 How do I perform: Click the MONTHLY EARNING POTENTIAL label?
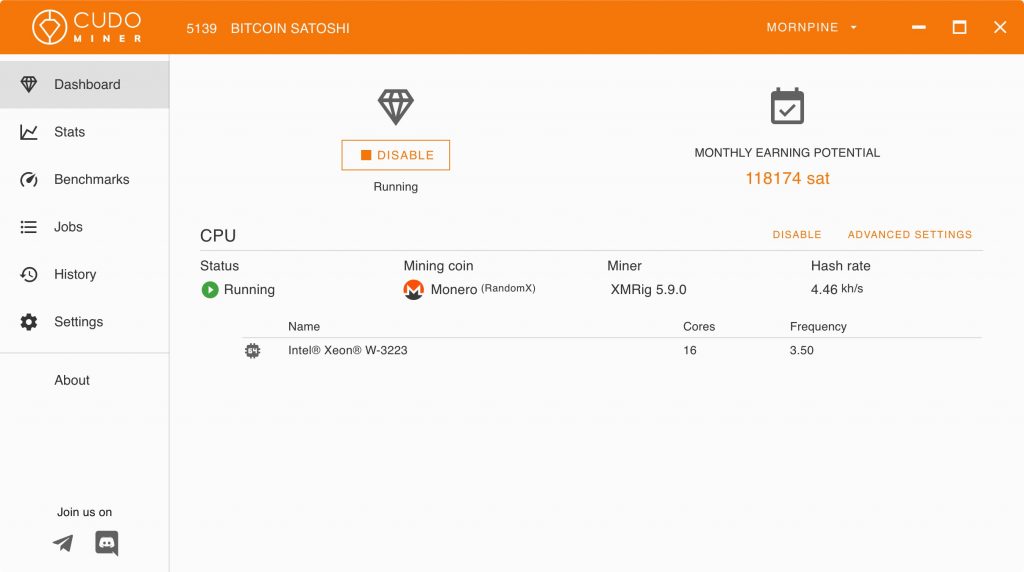[787, 153]
